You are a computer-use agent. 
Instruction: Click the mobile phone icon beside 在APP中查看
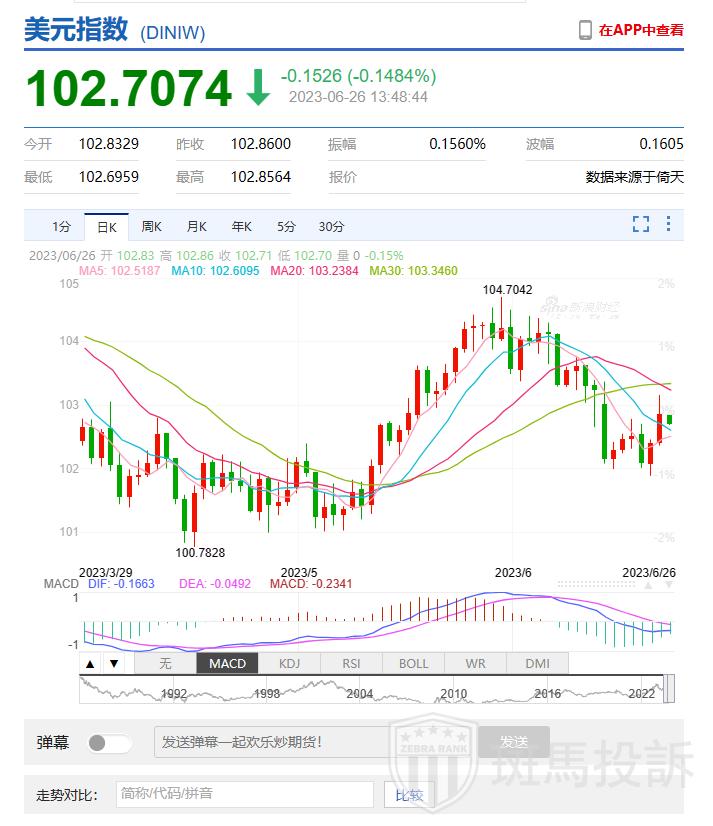(x=586, y=30)
